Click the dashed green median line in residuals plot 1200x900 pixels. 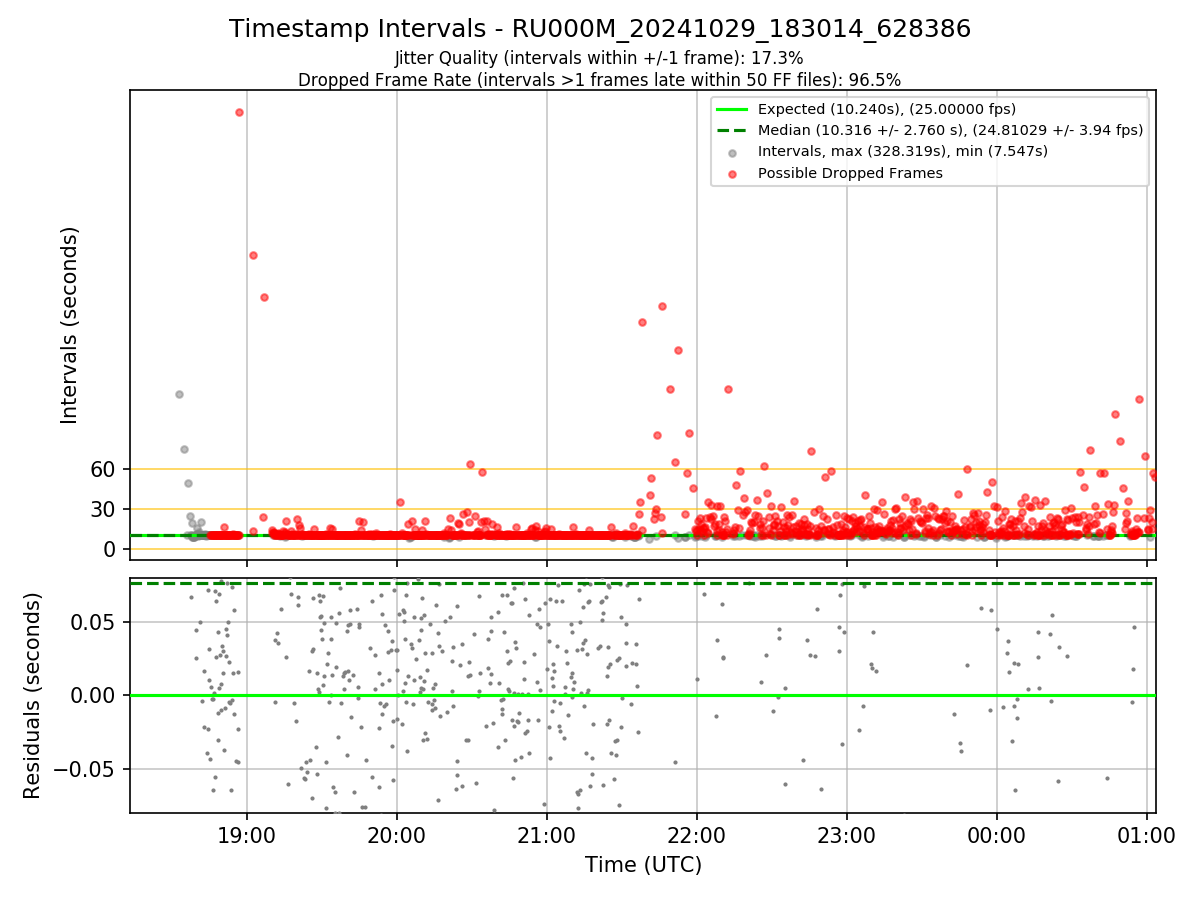tap(643, 583)
